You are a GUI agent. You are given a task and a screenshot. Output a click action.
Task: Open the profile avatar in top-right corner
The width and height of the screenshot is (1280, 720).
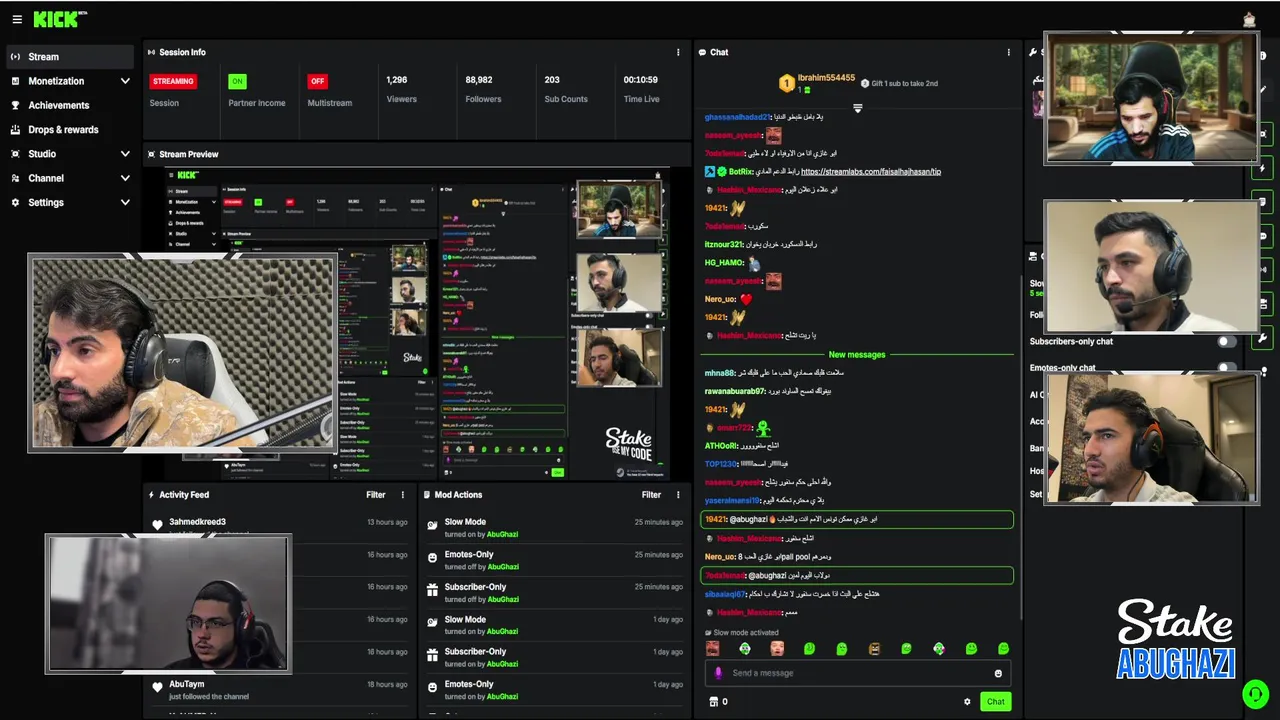1249,19
